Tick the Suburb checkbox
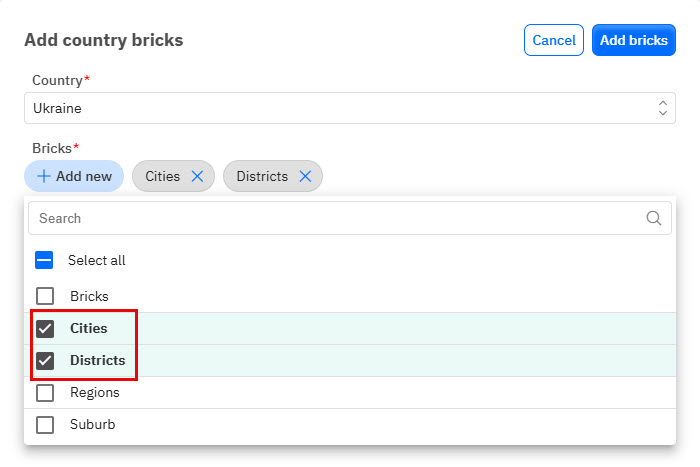 tap(45, 425)
